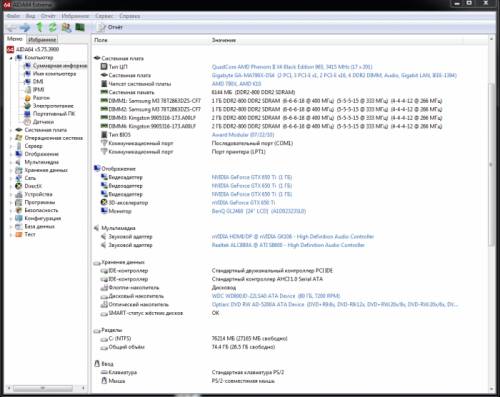Image resolution: width=500 pixels, height=397 pixels.
Task: Open the QuadCore AMD Phenom II X4 link
Action: tap(292, 67)
